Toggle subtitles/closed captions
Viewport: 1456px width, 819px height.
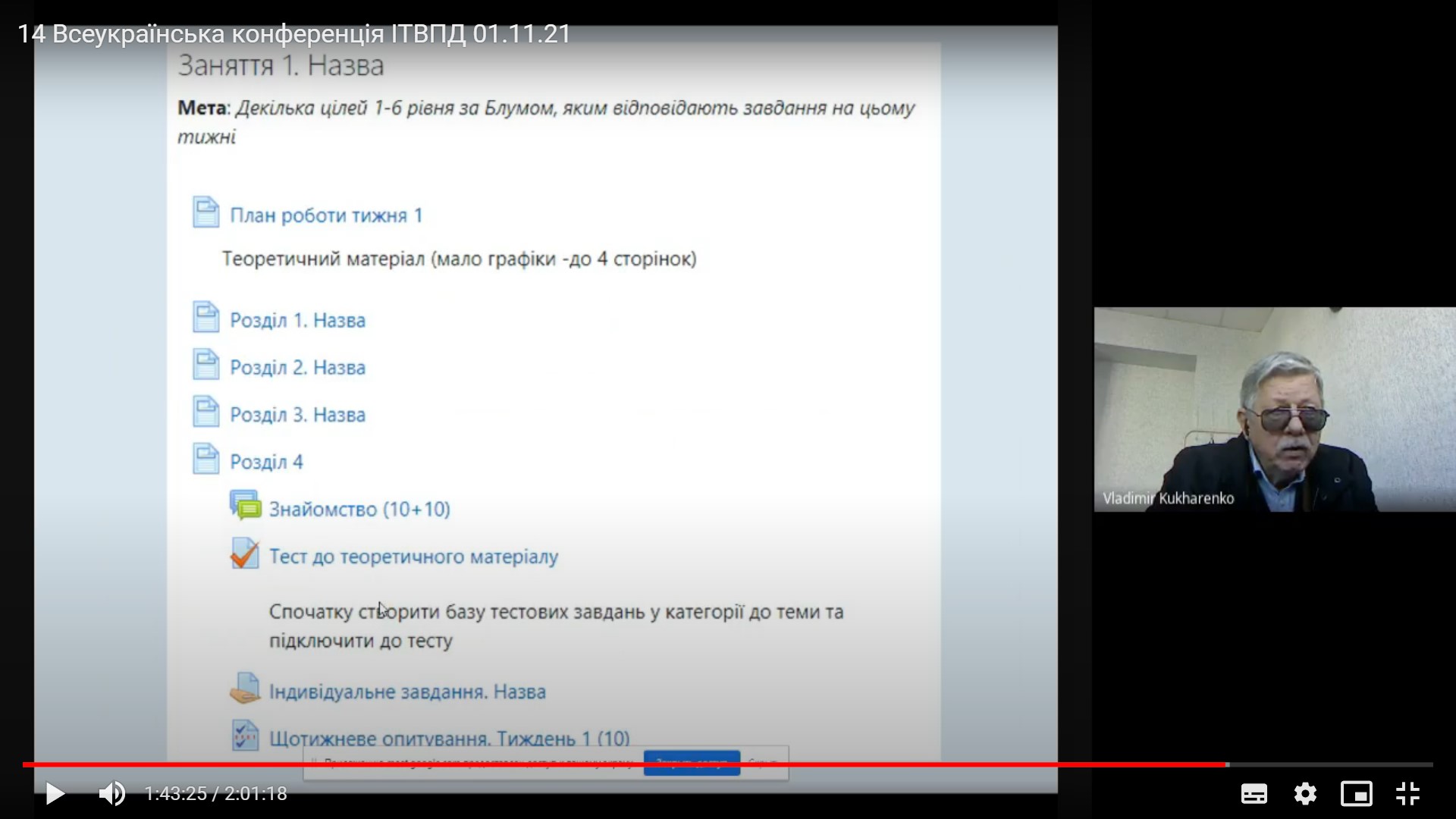pyautogui.click(x=1254, y=794)
